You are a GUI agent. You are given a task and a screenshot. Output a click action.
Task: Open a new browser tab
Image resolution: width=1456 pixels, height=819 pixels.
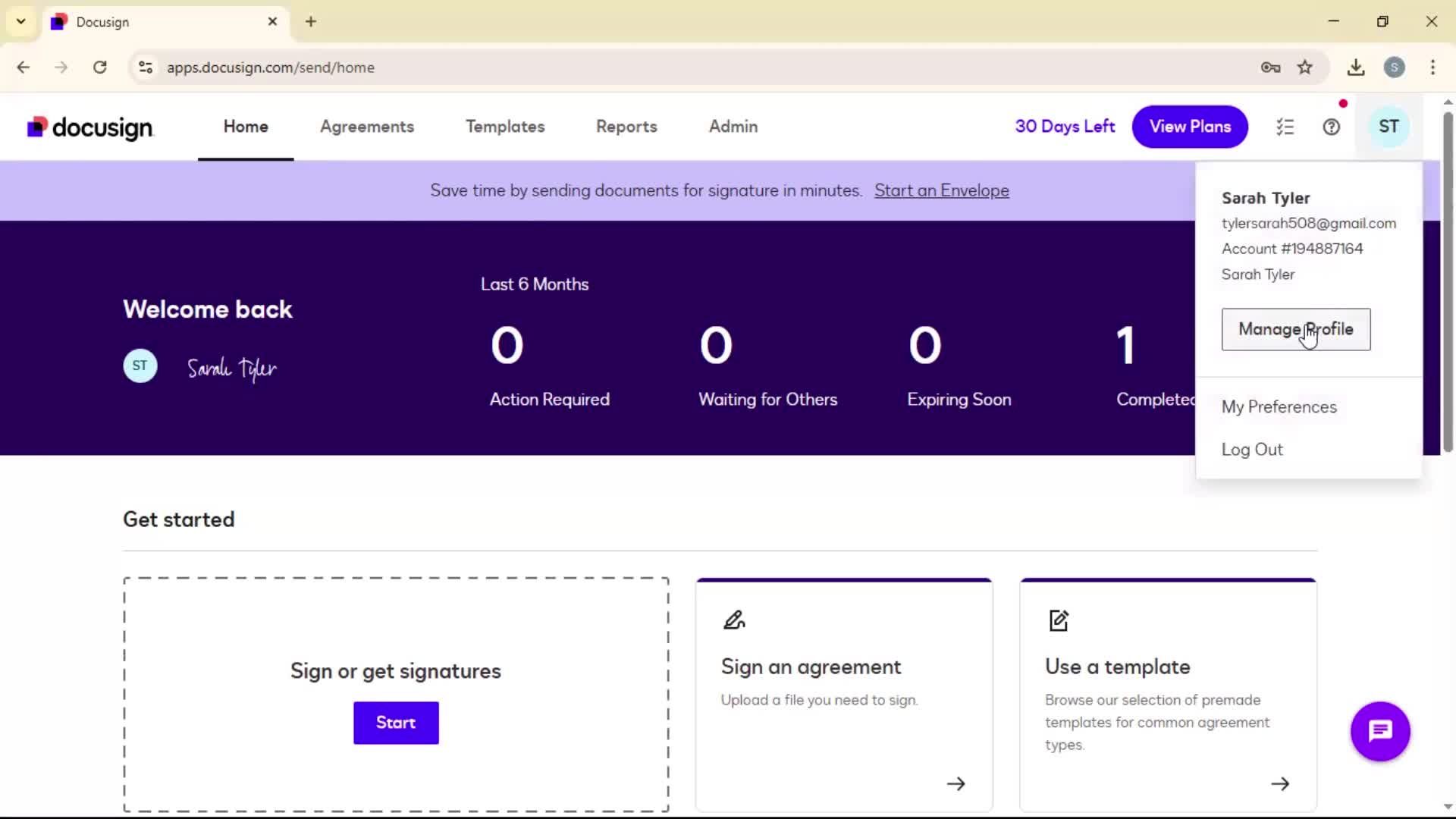[x=311, y=22]
